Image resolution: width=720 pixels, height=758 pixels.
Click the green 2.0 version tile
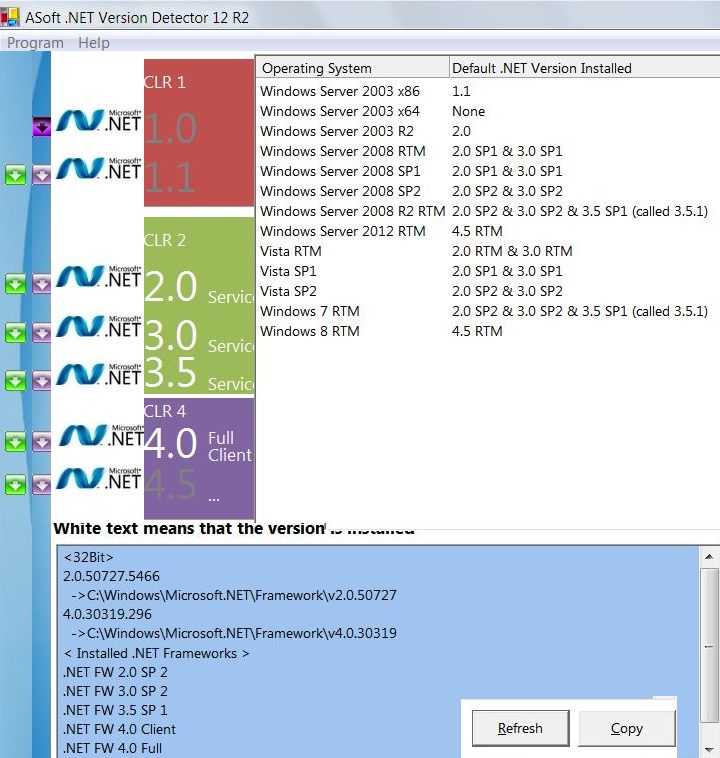pos(171,286)
